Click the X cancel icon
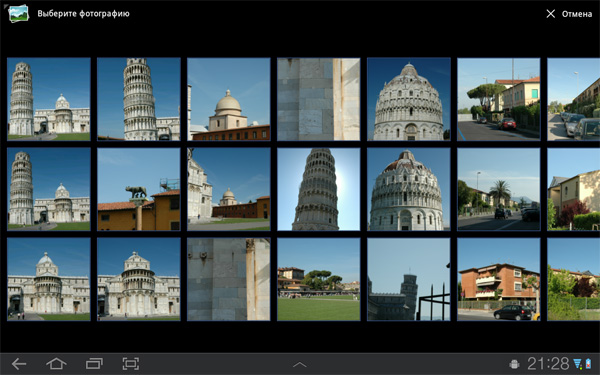Screen dimensions: 600x375 551,14
